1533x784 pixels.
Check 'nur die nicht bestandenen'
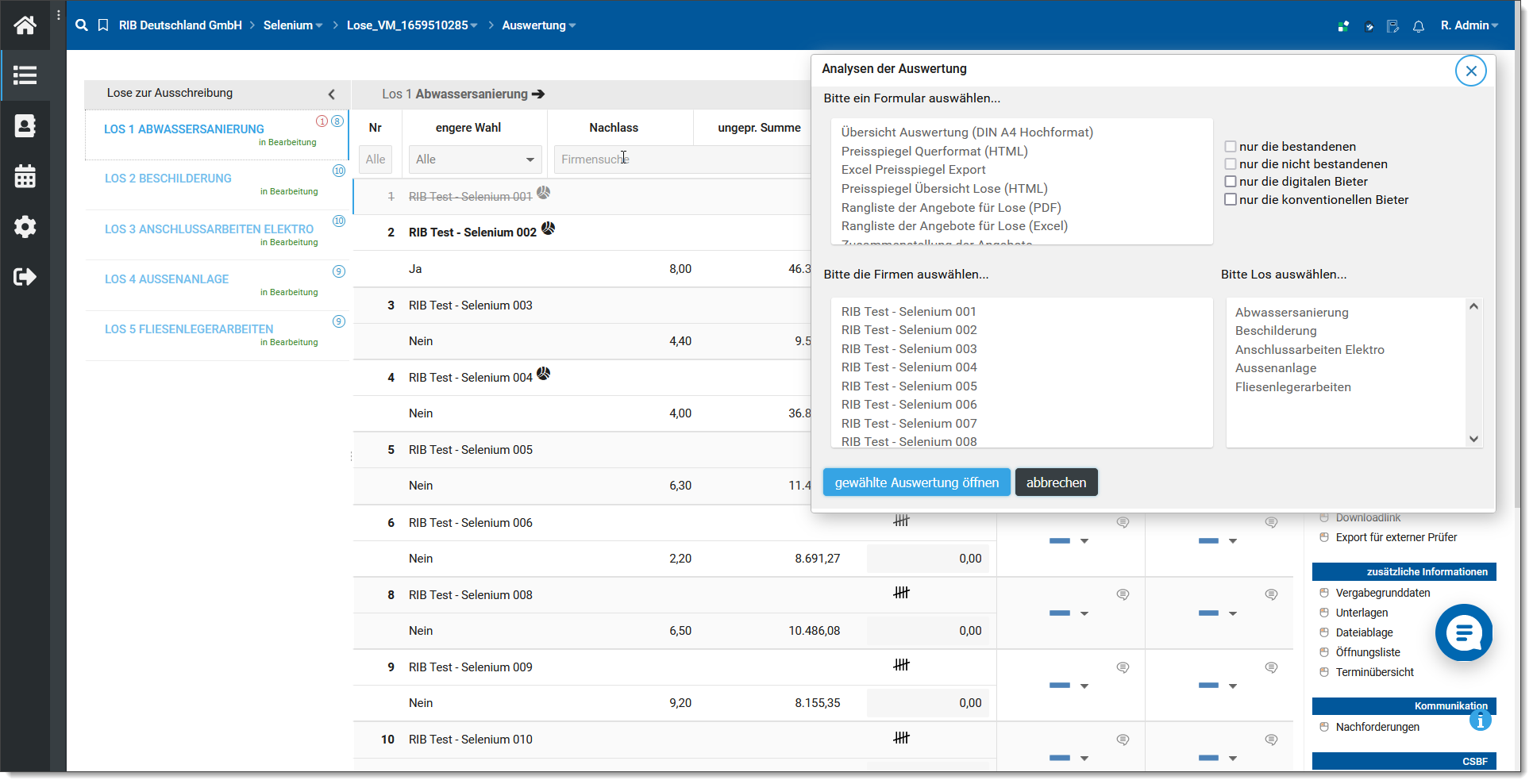pos(1231,164)
